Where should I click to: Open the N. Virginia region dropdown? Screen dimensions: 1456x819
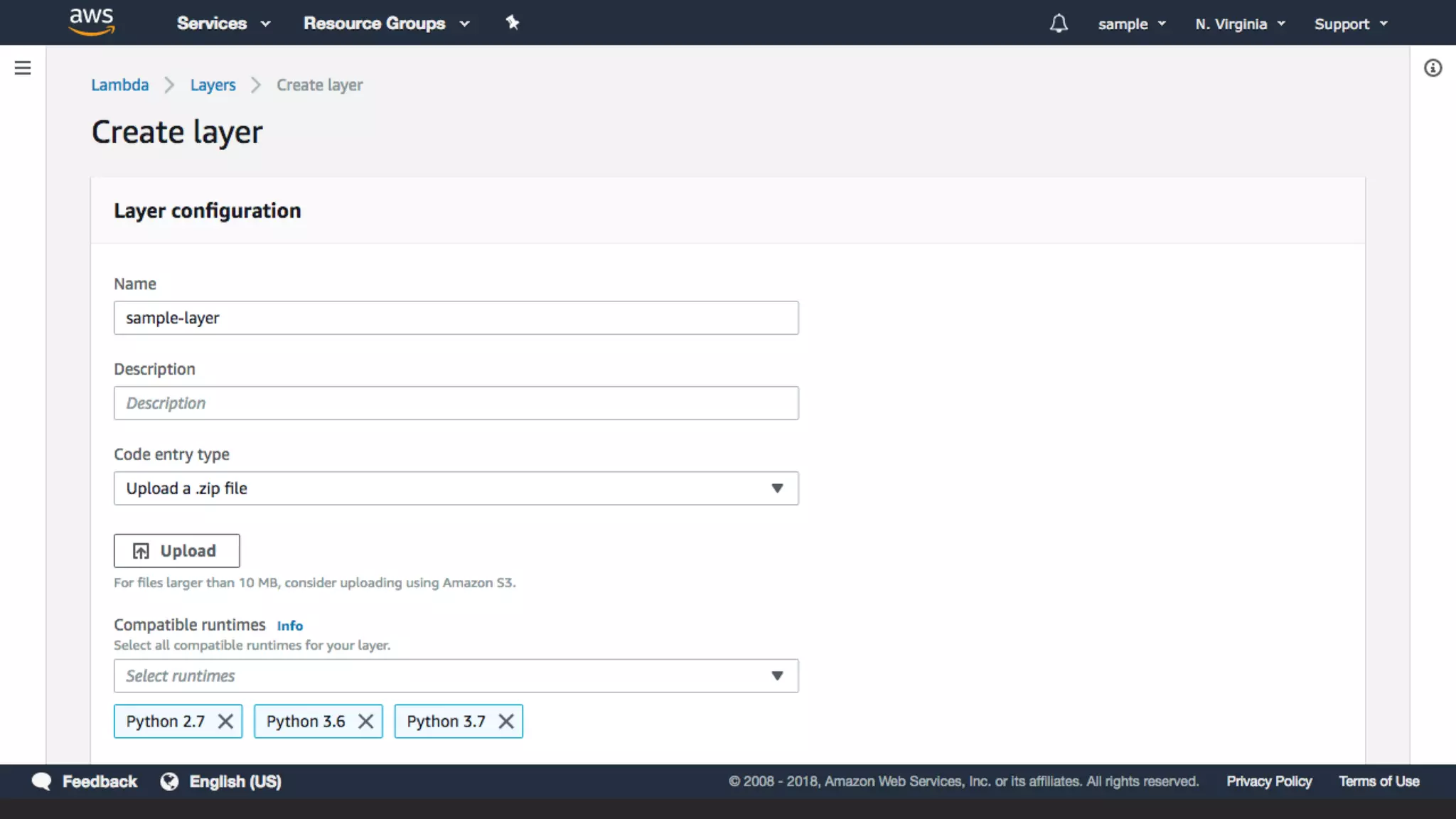(1240, 23)
